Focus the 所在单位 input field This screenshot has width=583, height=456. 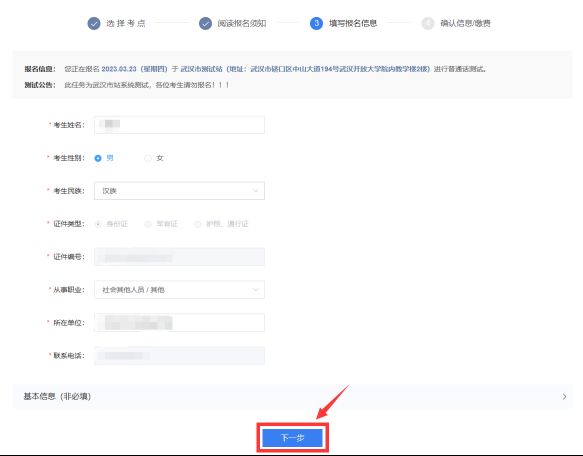point(179,322)
